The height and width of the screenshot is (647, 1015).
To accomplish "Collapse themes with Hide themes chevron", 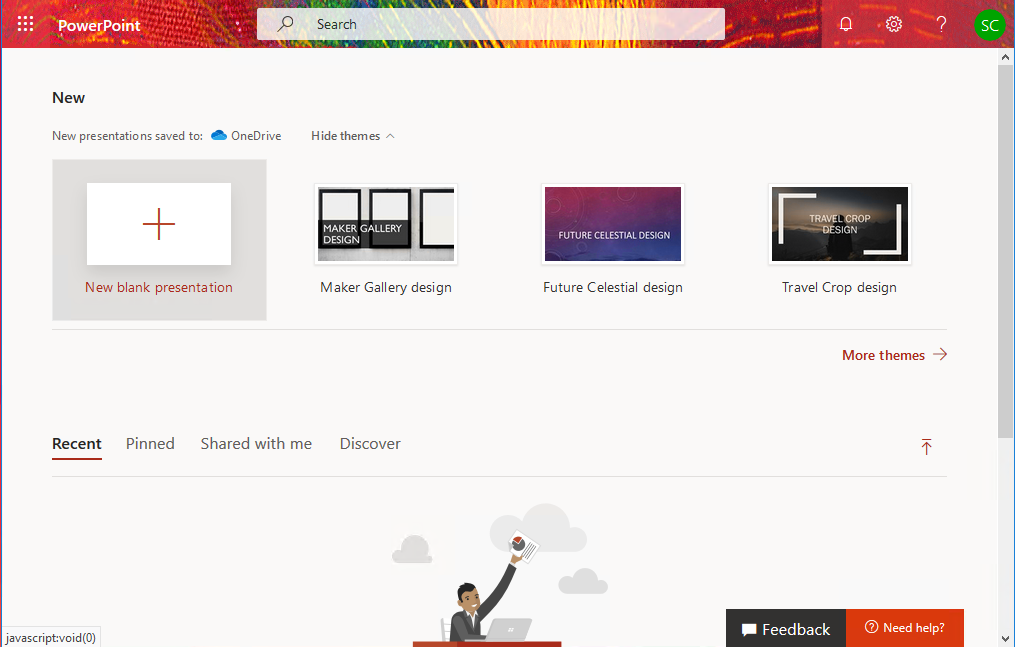I will click(390, 136).
